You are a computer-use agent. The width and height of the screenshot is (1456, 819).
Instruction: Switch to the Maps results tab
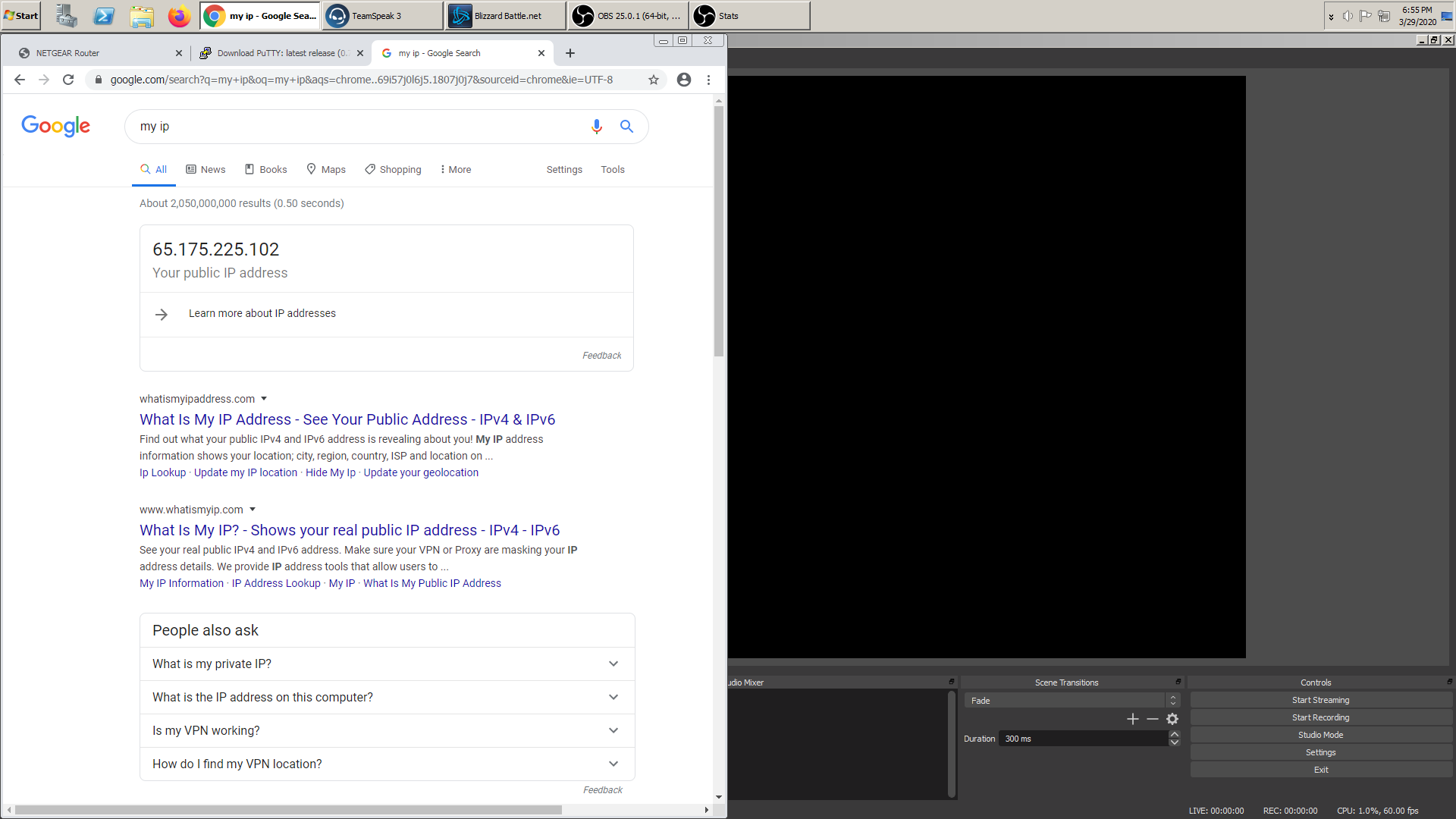[326, 170]
